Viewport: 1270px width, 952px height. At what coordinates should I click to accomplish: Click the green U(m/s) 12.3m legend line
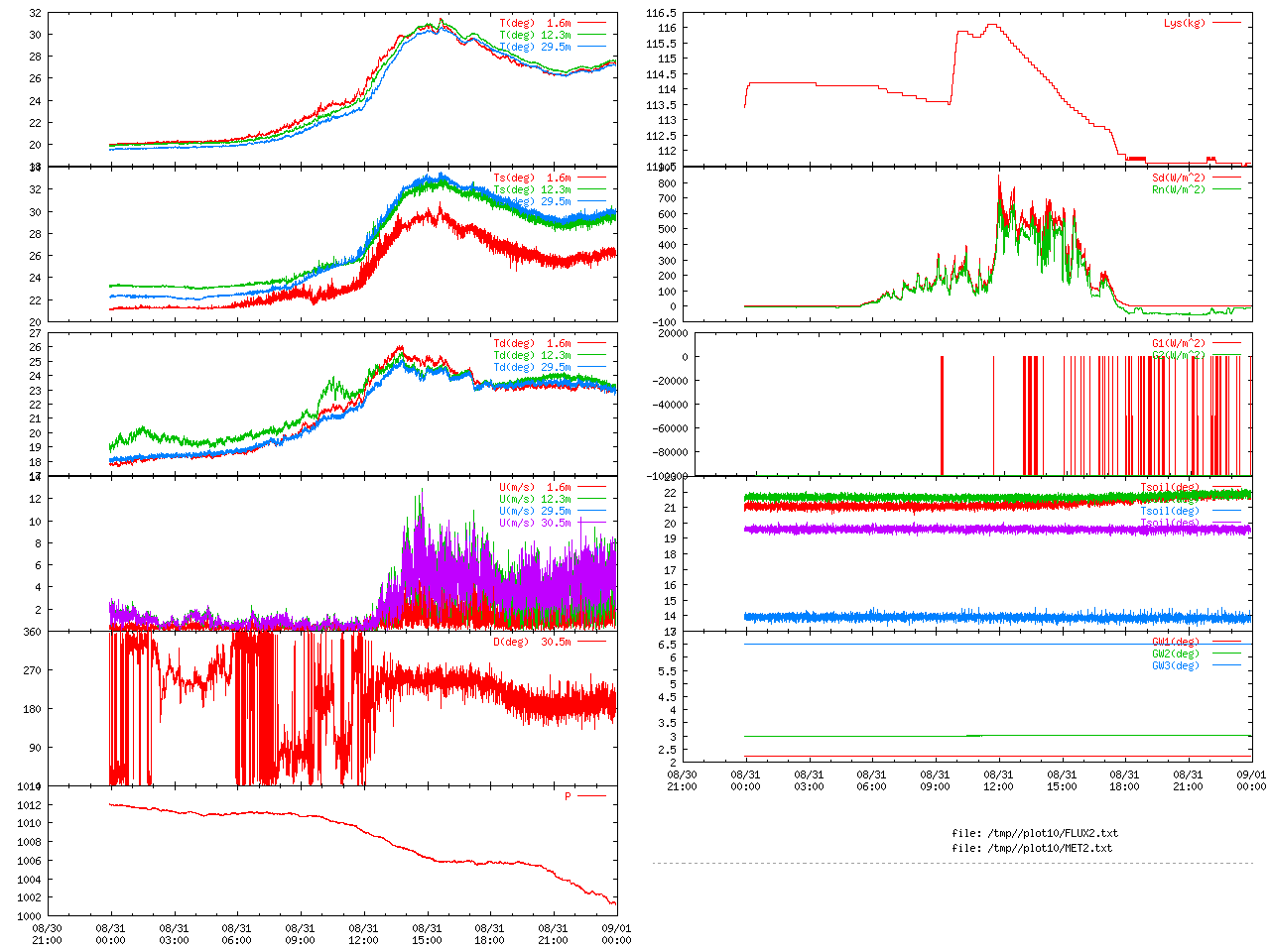591,499
